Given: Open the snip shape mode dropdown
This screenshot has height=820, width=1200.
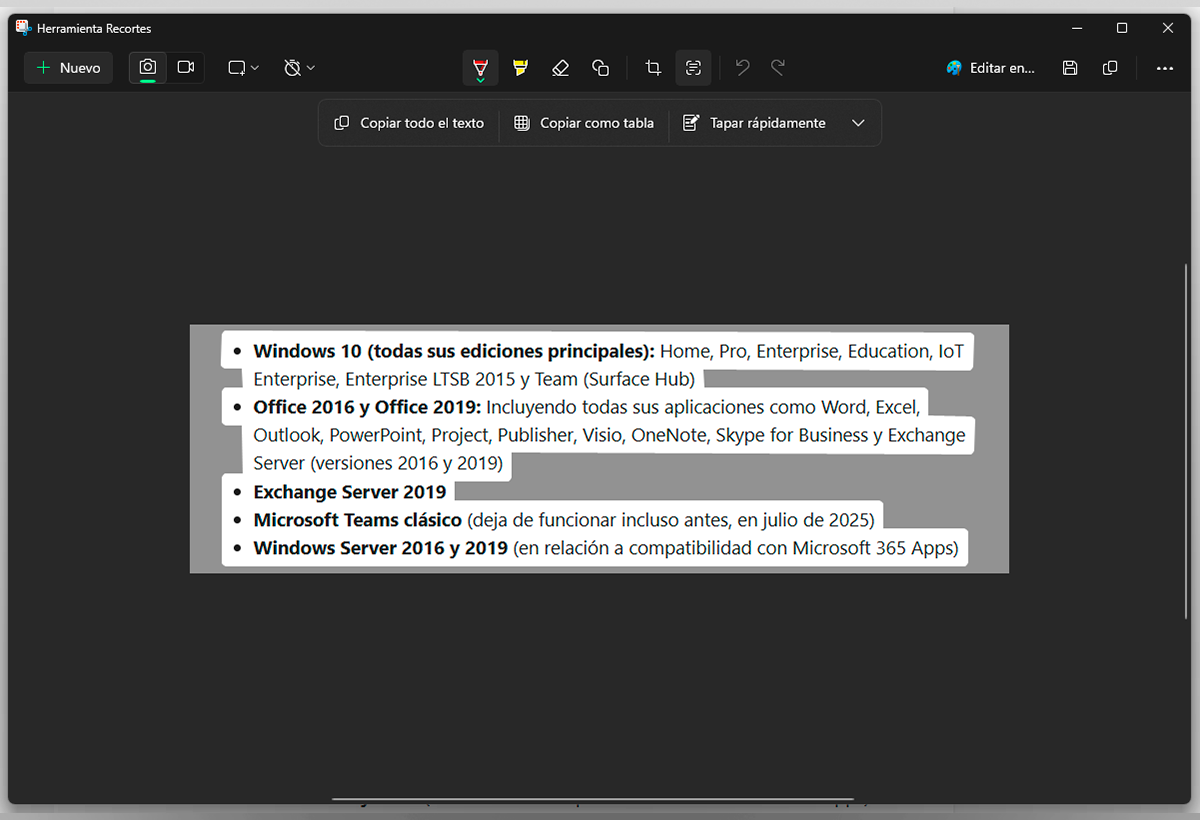Looking at the screenshot, I should [243, 68].
